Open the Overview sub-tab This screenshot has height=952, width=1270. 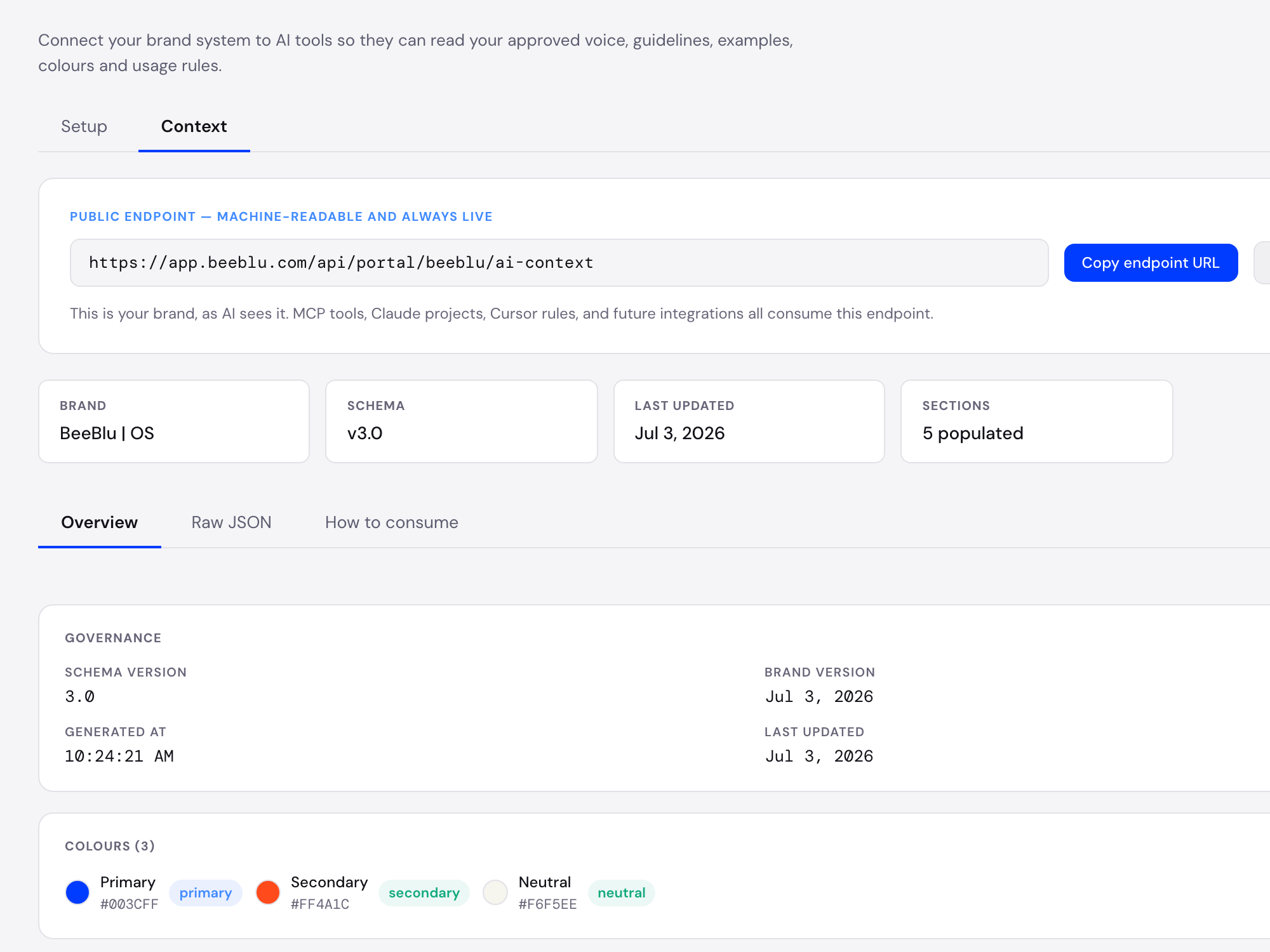99,522
